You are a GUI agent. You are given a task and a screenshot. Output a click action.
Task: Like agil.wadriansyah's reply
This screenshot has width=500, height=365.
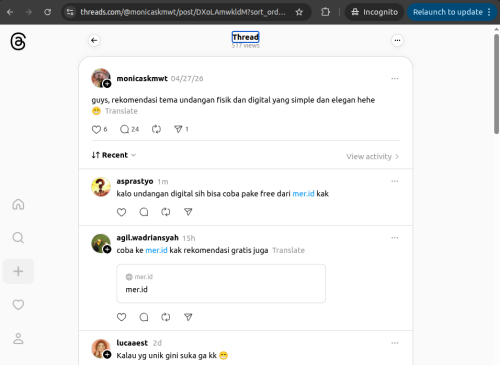click(121, 317)
